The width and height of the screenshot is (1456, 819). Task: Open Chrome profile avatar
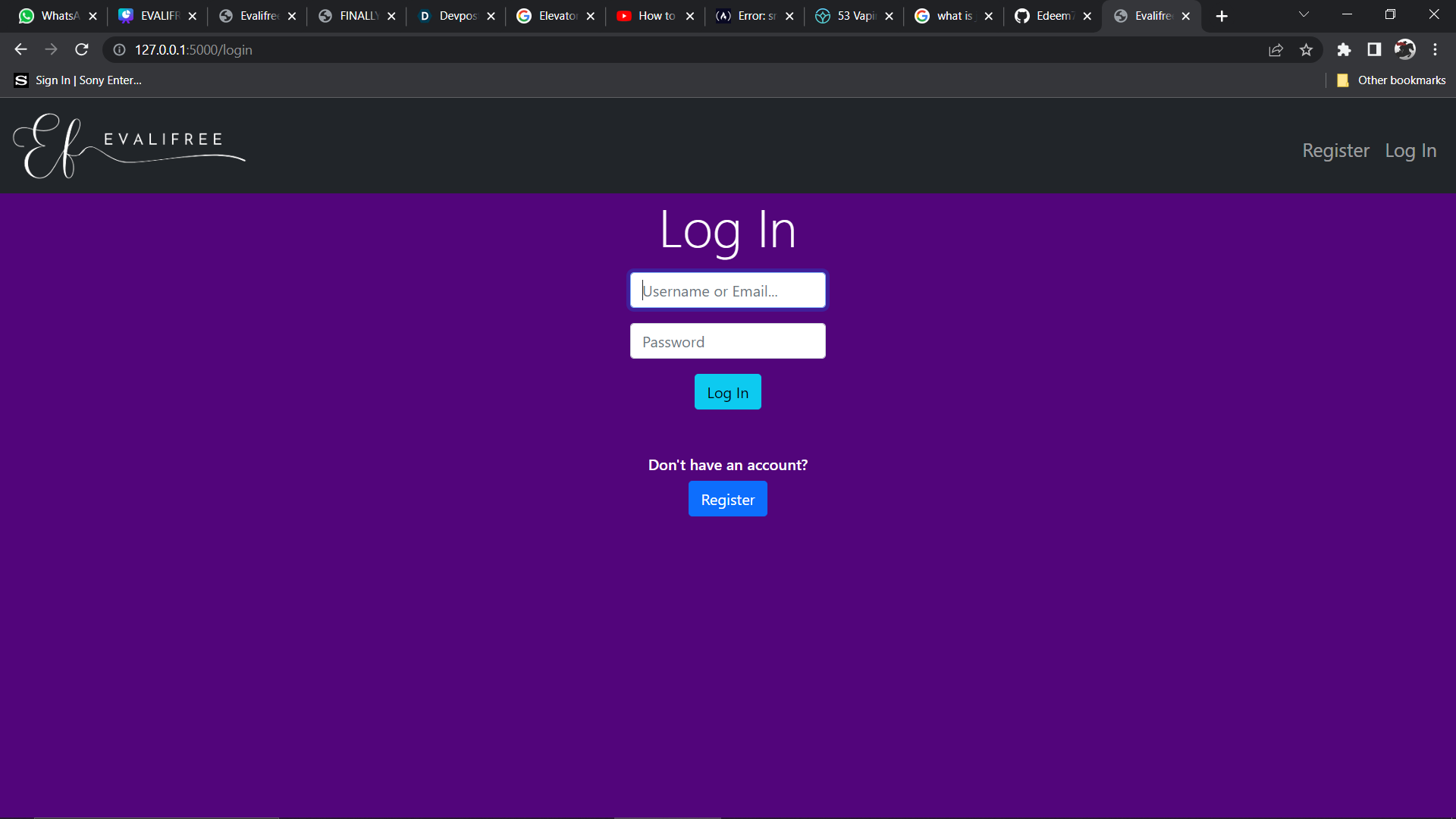point(1404,49)
